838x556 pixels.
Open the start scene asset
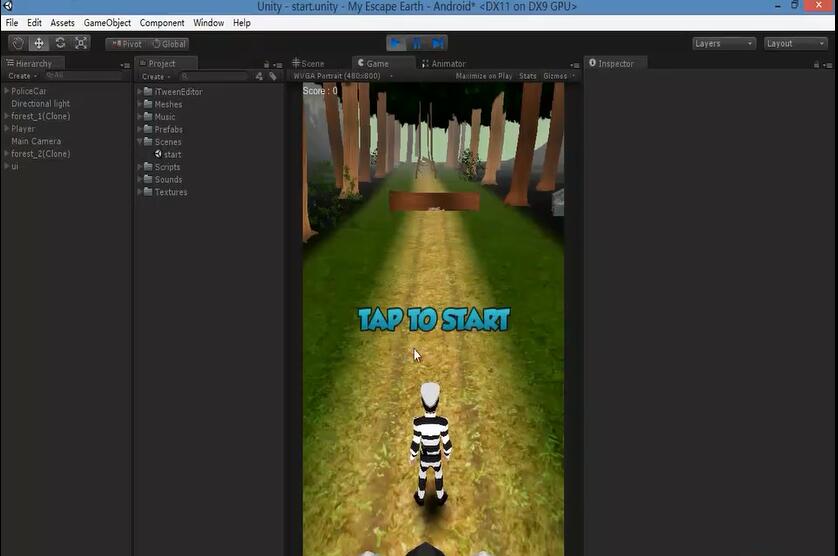pyautogui.click(x=172, y=155)
